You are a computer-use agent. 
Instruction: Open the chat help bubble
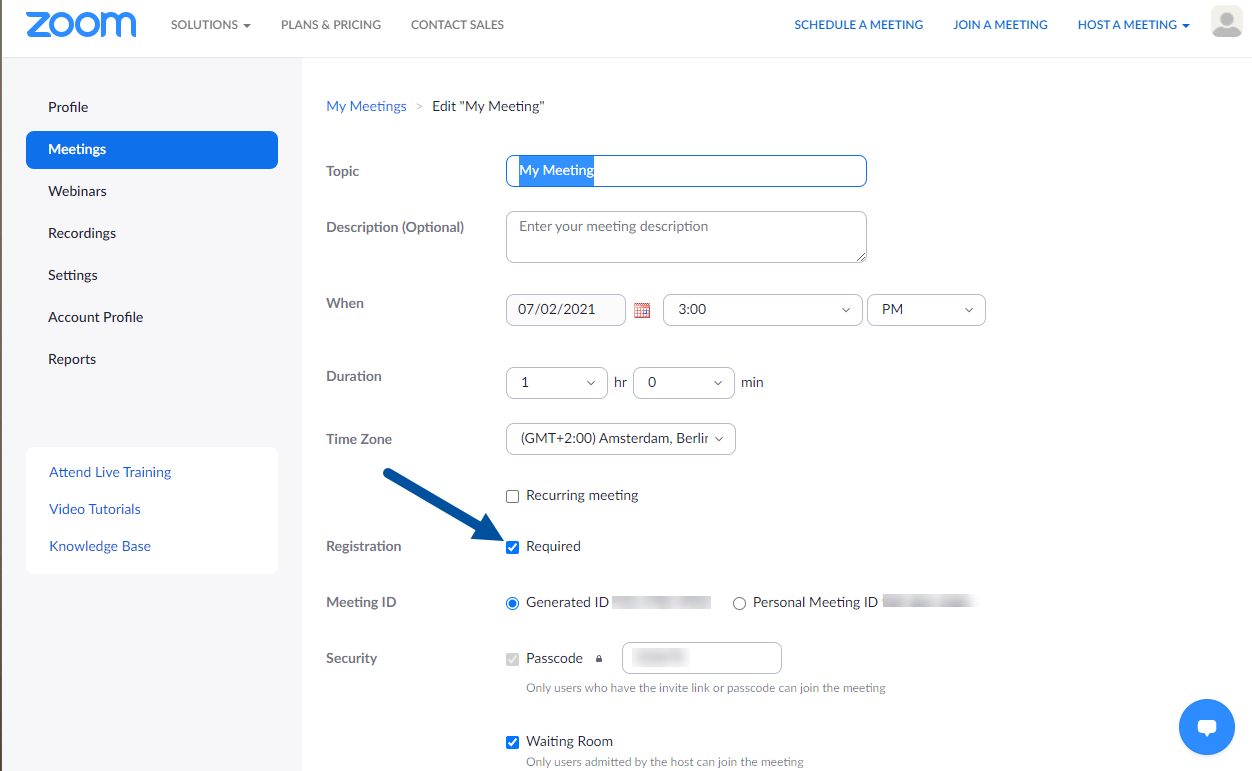(x=1207, y=727)
